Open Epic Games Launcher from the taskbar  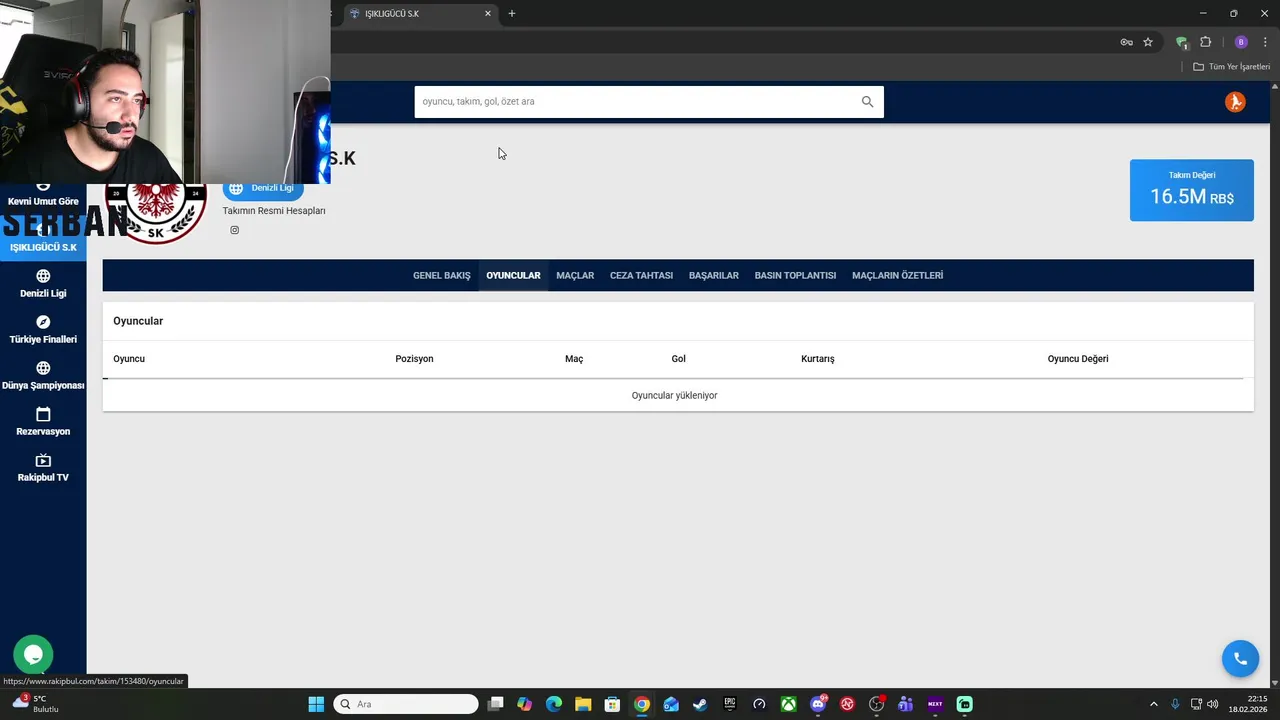[x=730, y=704]
